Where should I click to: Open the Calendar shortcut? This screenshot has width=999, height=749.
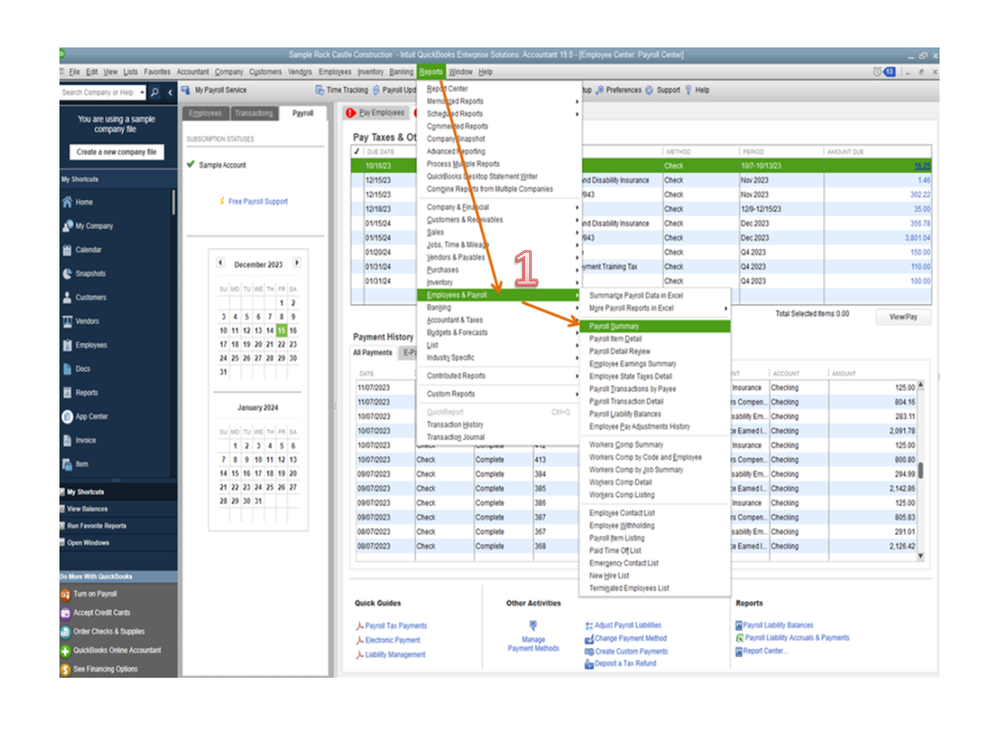[82, 250]
